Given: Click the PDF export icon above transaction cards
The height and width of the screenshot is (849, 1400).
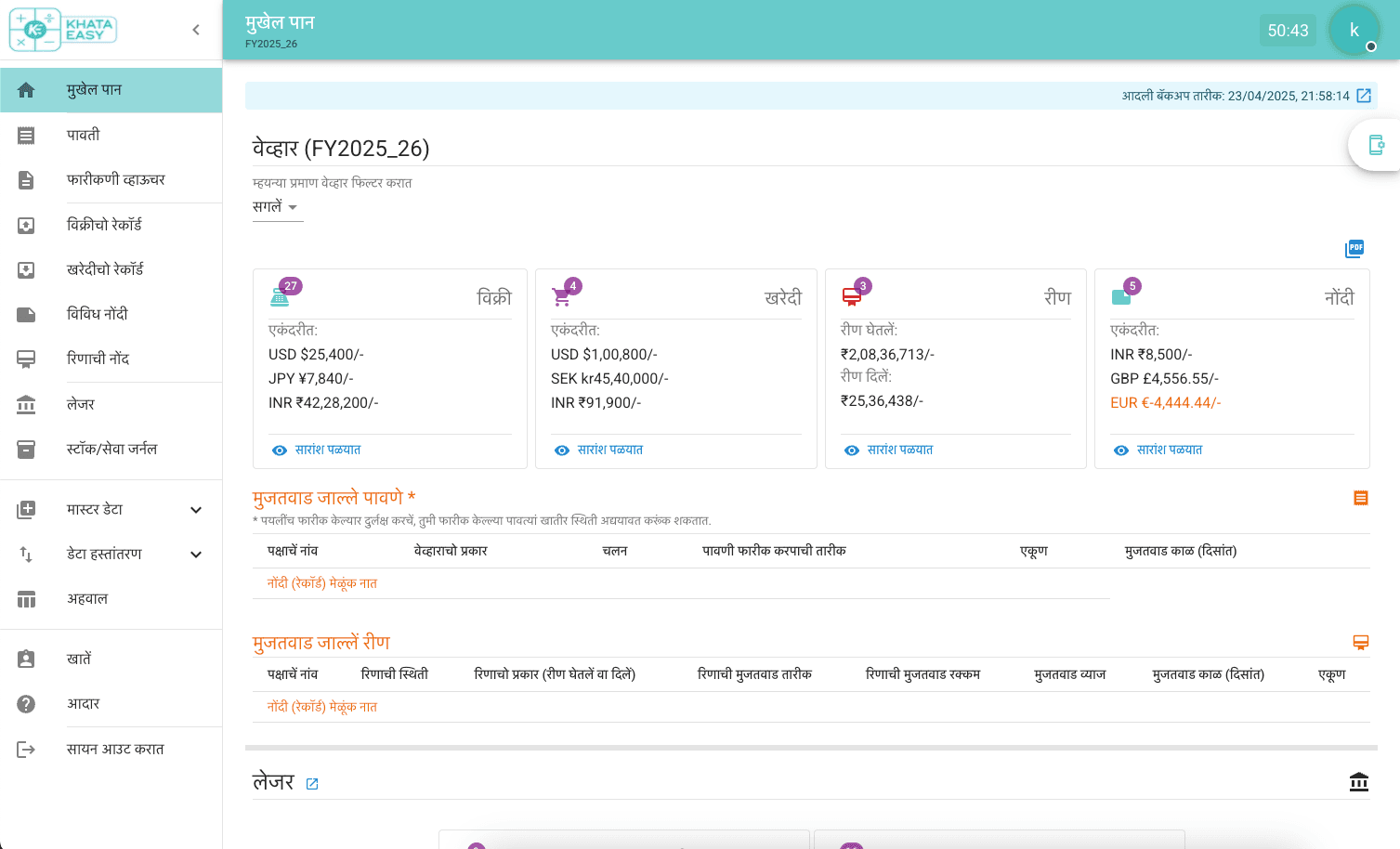Looking at the screenshot, I should pyautogui.click(x=1354, y=248).
